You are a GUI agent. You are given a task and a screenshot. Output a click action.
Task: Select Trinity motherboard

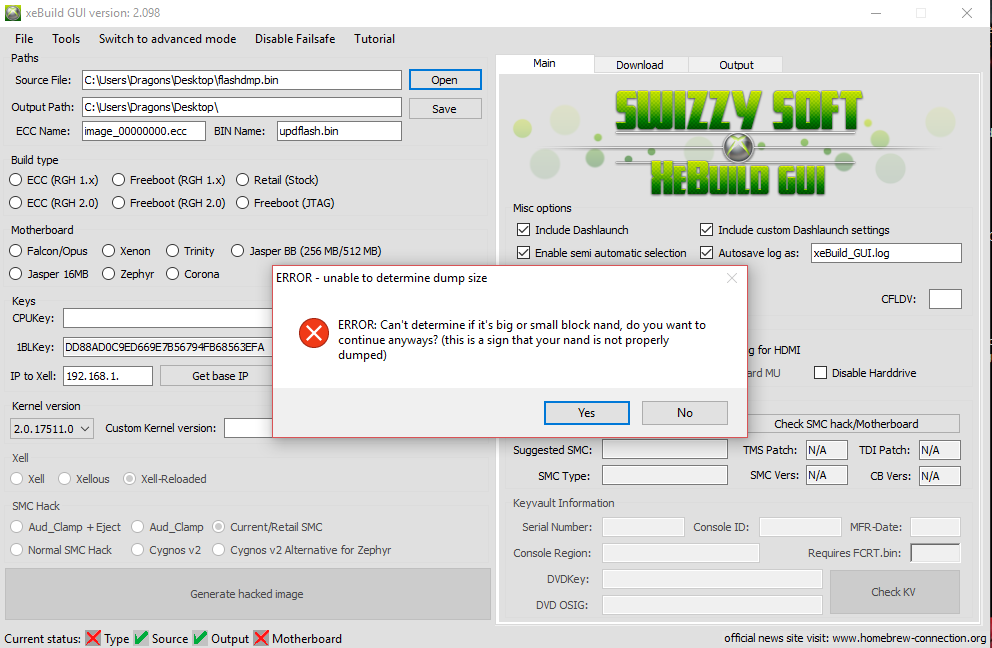coord(190,251)
